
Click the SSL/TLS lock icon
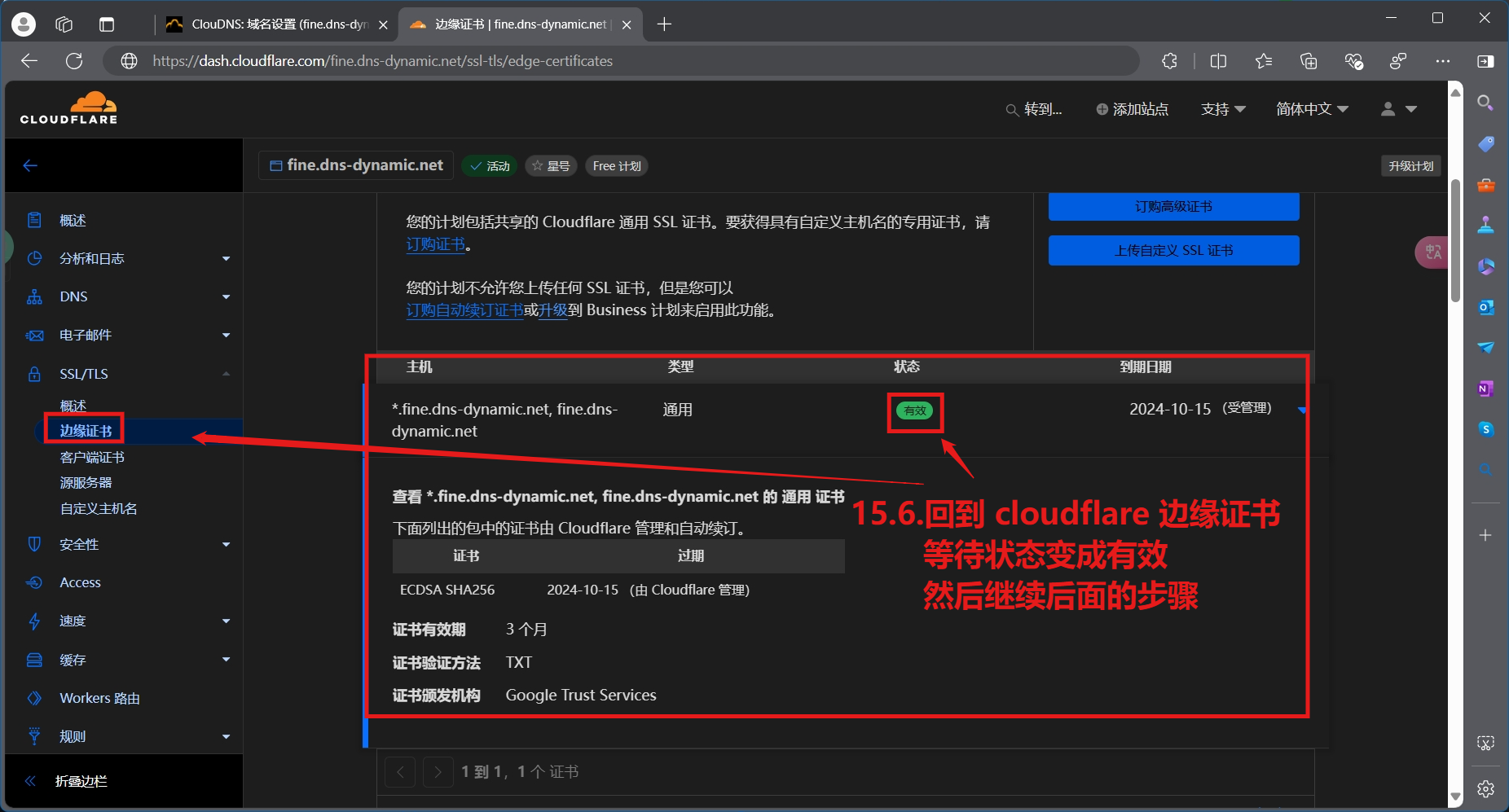click(34, 374)
